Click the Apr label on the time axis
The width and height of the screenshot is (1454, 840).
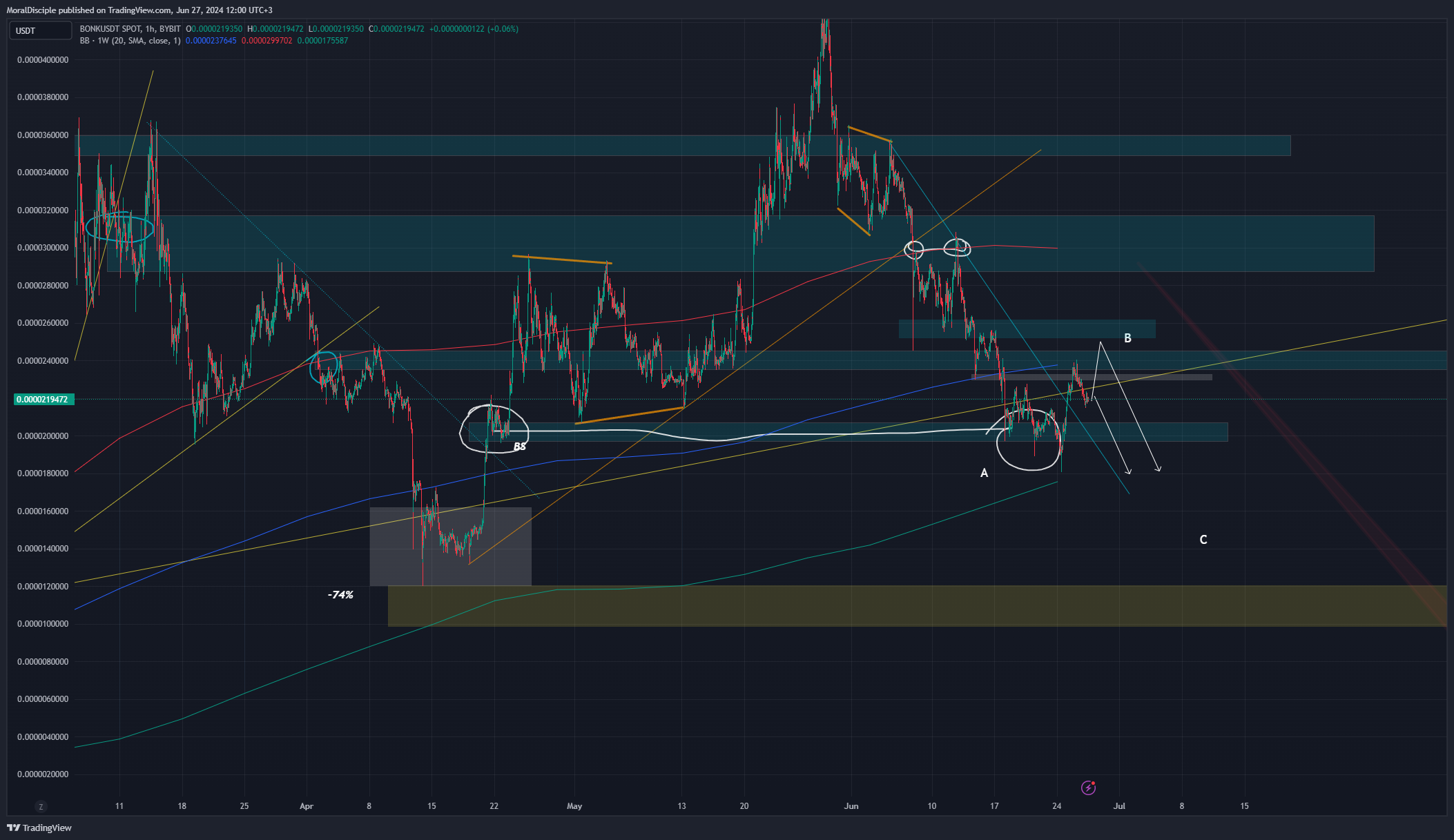point(307,806)
